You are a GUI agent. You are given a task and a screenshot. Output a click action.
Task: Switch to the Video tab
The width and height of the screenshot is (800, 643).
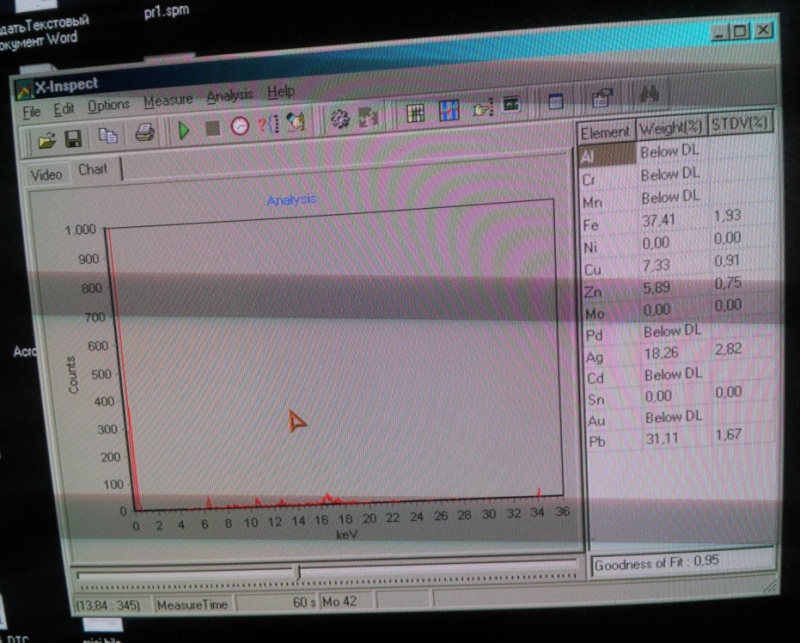coord(46,174)
